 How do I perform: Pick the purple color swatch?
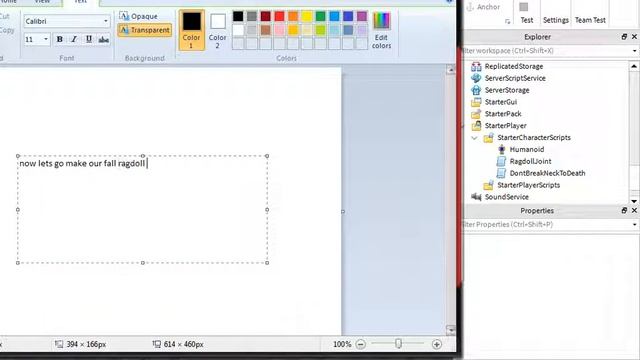pyautogui.click(x=362, y=16)
